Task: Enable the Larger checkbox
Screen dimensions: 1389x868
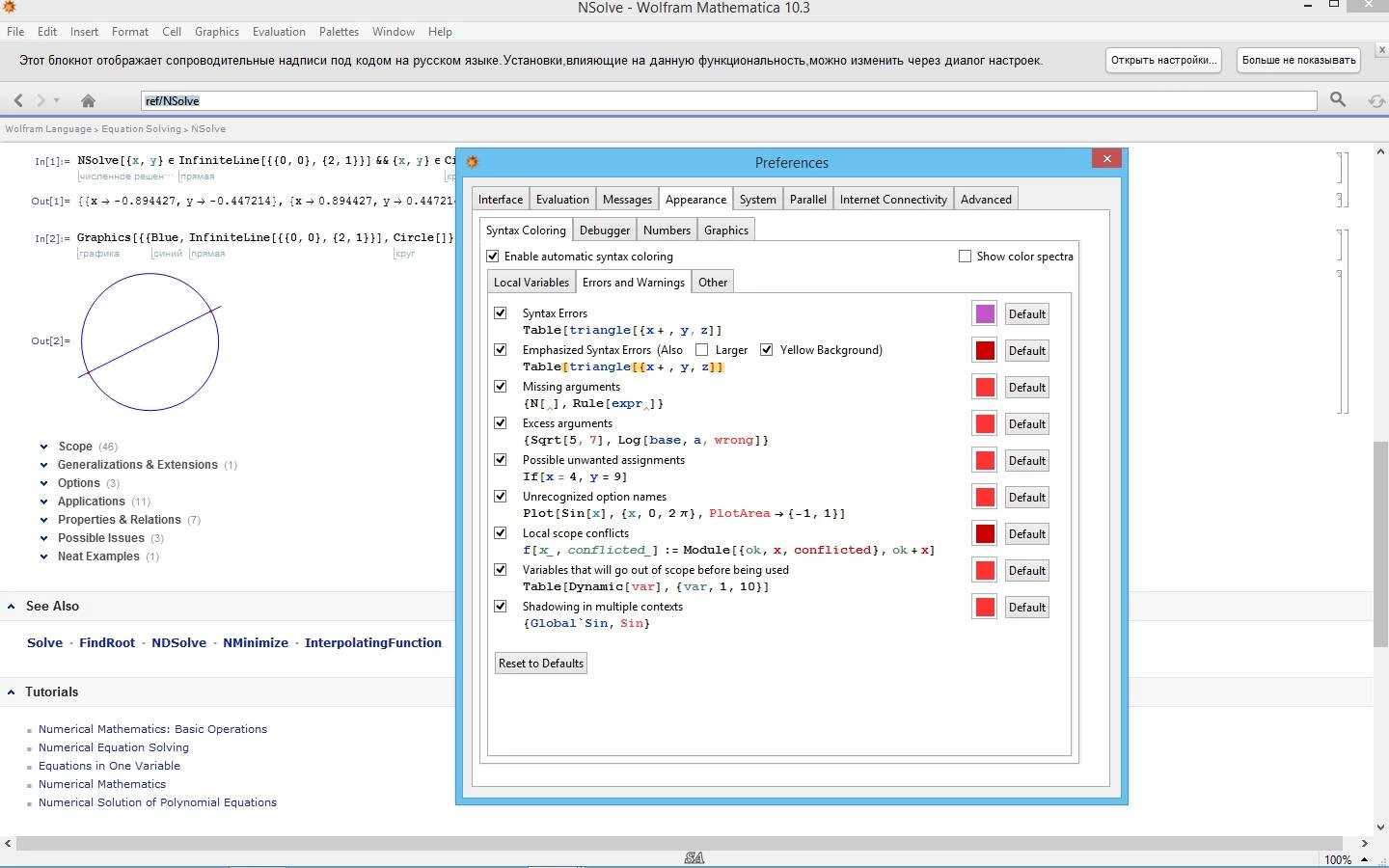Action: (x=701, y=350)
